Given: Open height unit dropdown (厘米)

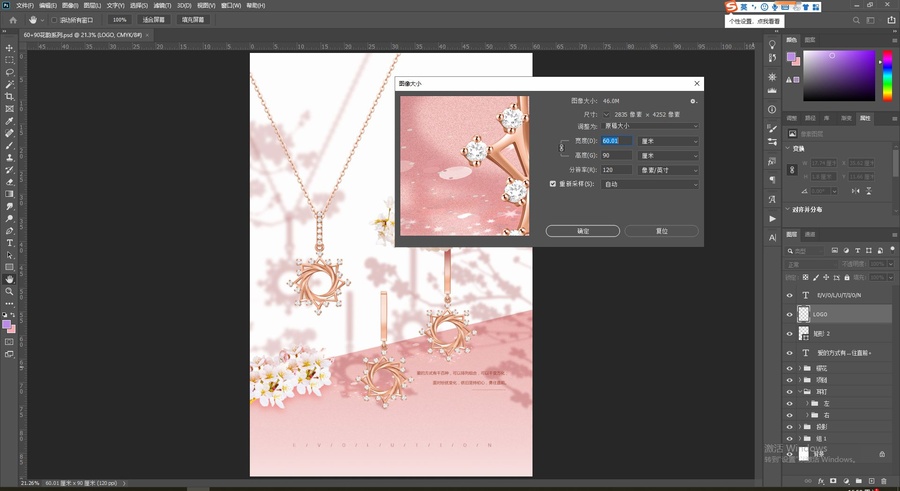Looking at the screenshot, I should click(668, 156).
